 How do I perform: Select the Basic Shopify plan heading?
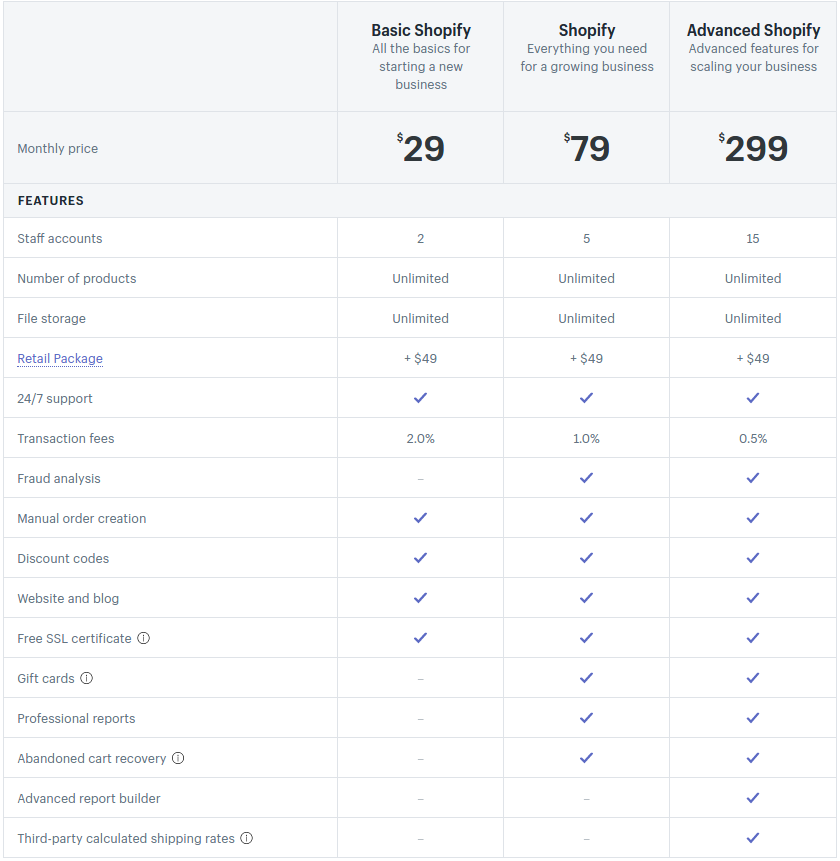coord(421,30)
